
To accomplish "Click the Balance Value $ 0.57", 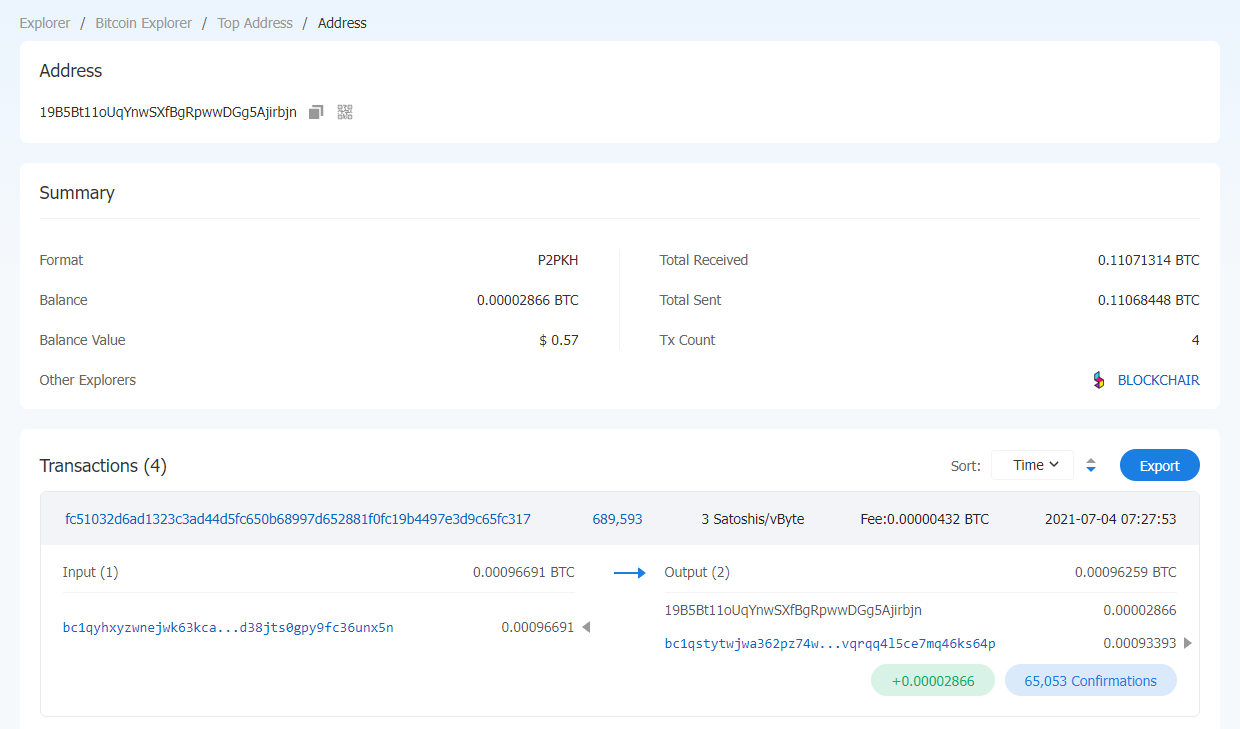I will (559, 340).
